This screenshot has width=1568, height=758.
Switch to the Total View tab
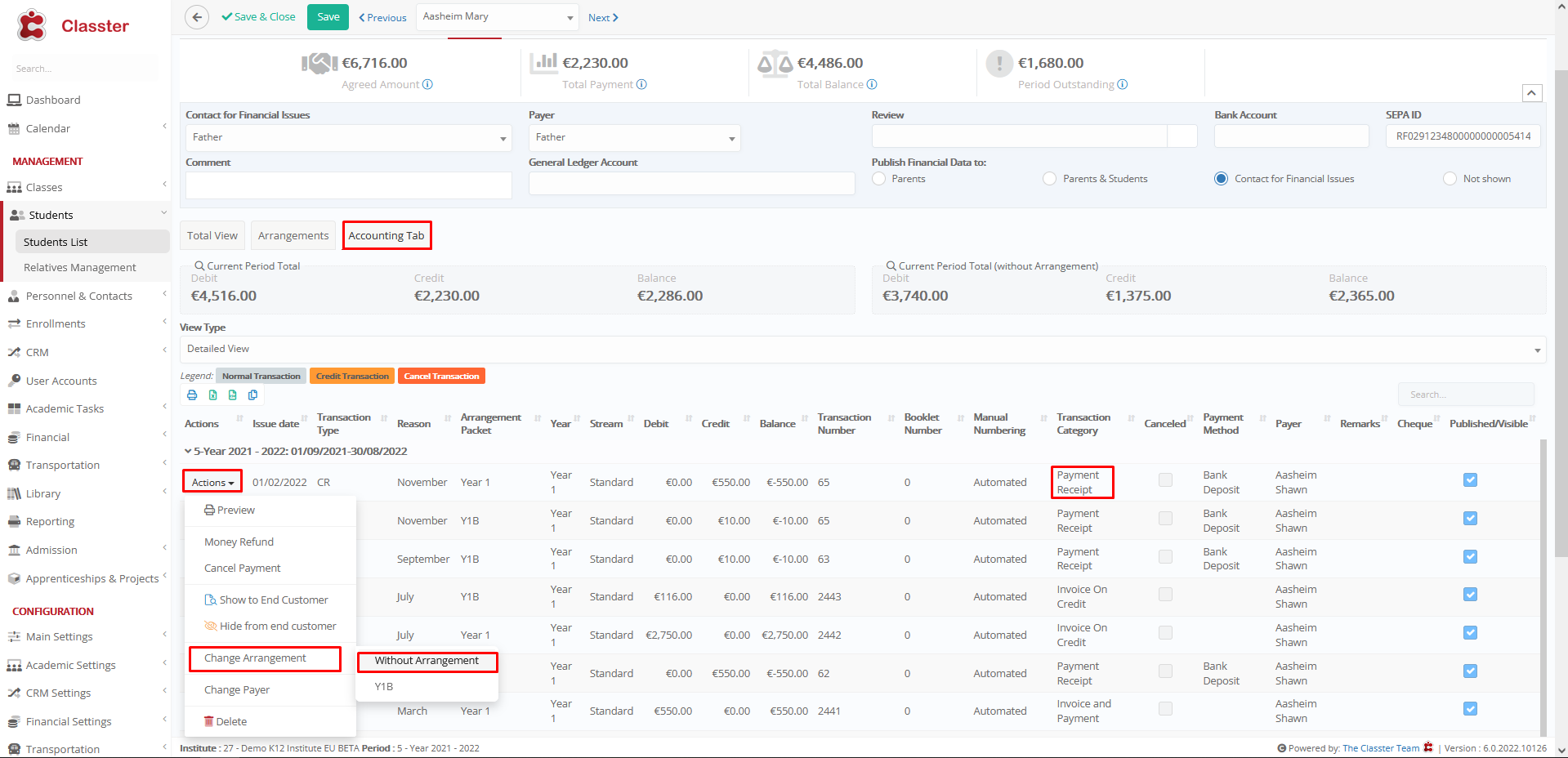click(x=212, y=235)
